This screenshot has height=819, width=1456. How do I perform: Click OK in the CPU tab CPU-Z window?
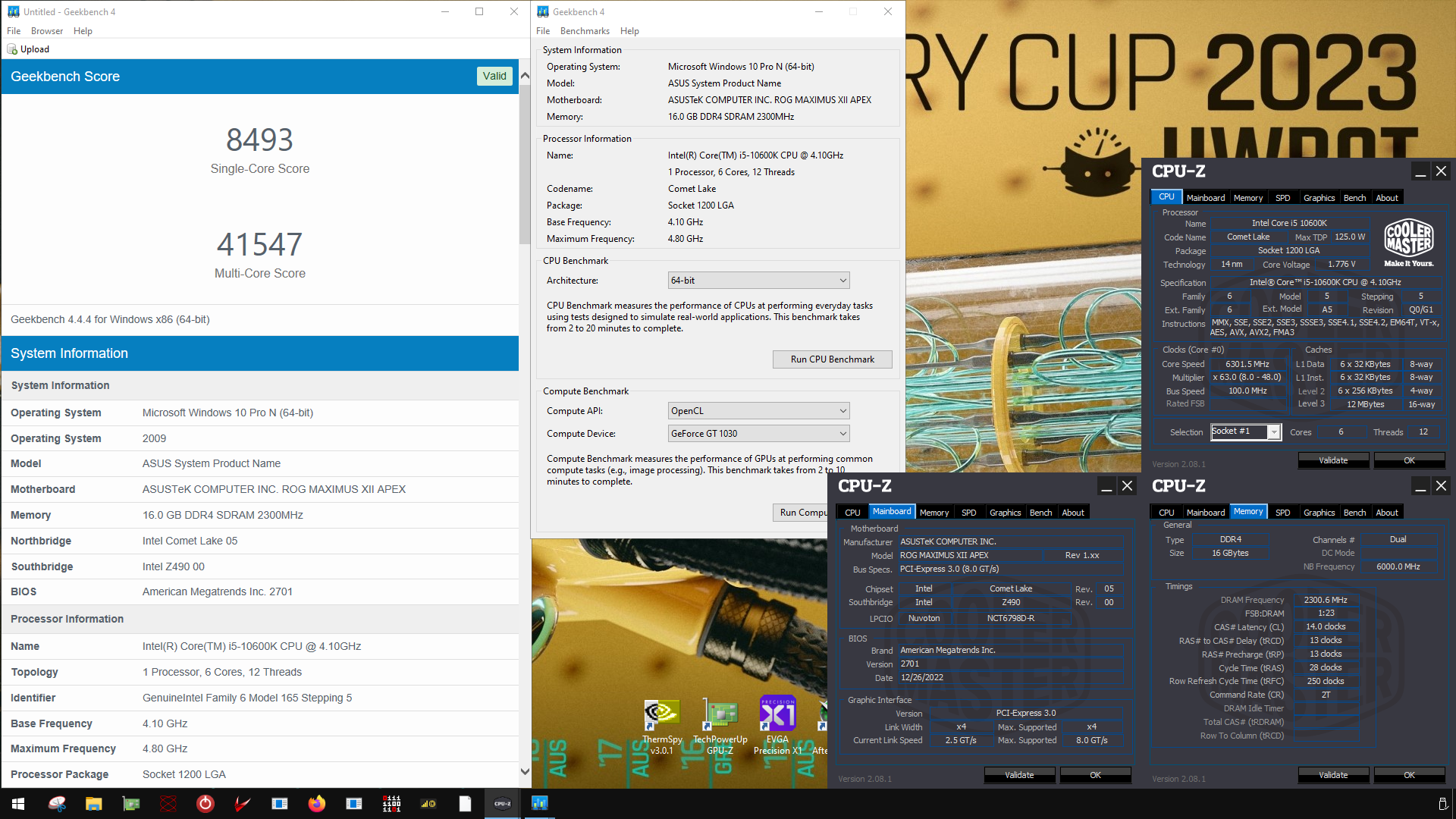pos(1409,460)
